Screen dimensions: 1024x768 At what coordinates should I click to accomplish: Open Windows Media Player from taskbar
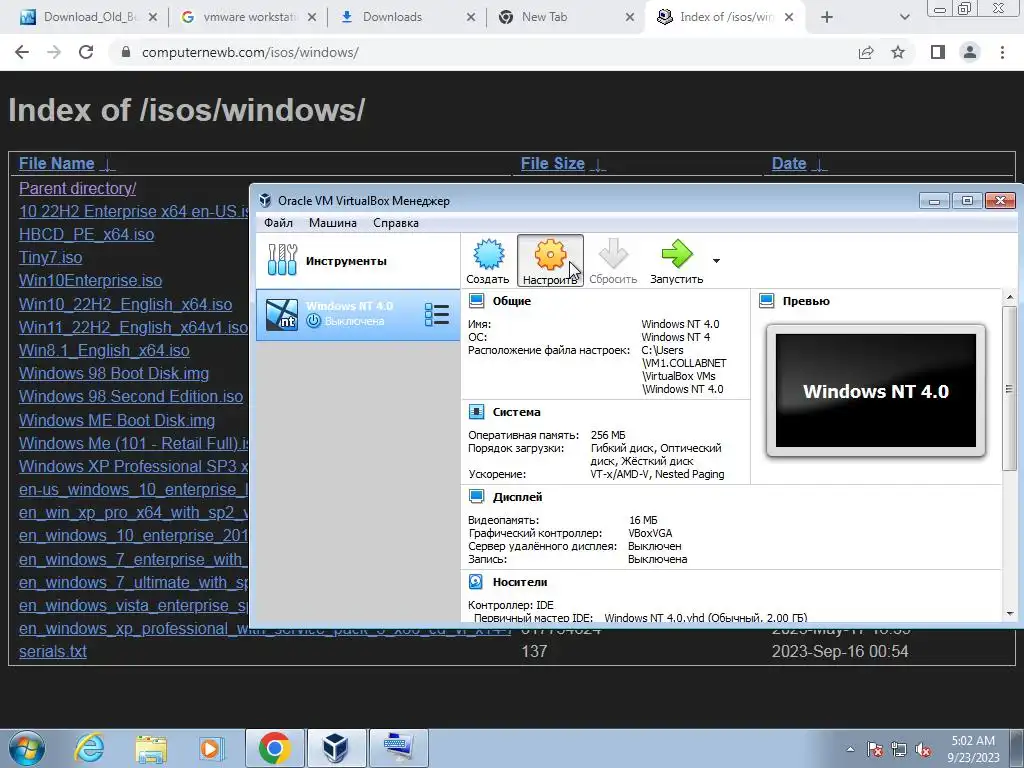pyautogui.click(x=211, y=748)
